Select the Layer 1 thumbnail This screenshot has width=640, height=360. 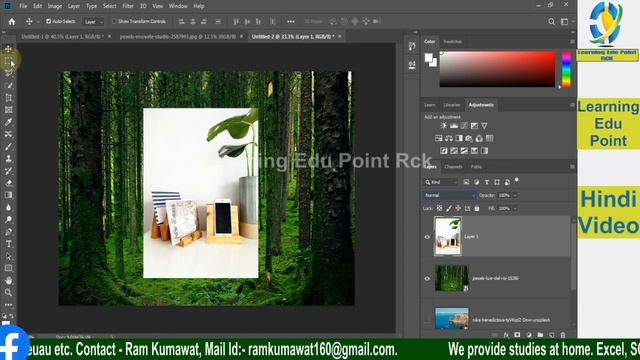tap(448, 236)
